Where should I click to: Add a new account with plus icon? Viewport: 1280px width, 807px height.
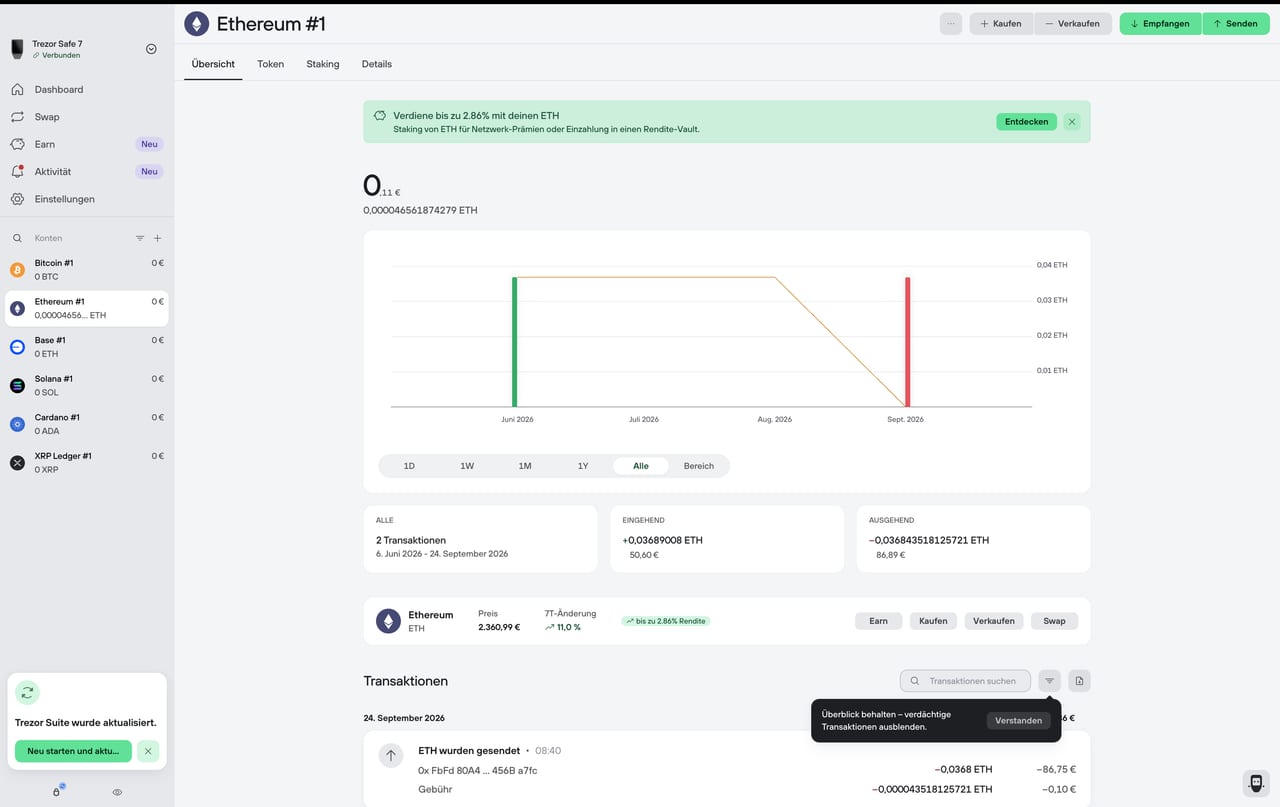click(x=157, y=238)
